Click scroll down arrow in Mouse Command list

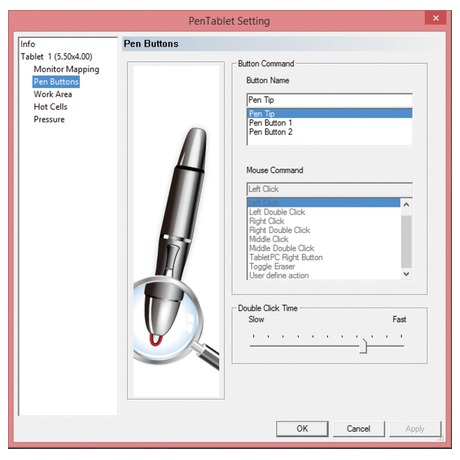[406, 274]
